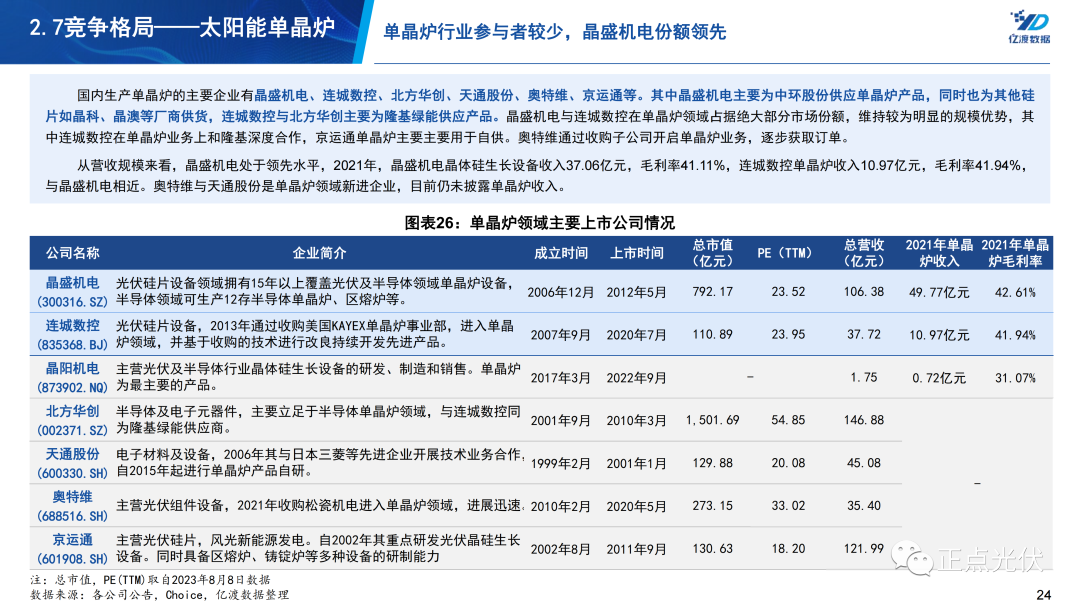
Task: Click 晶盛机电 PE value 23.52
Action: pyautogui.click(x=788, y=292)
